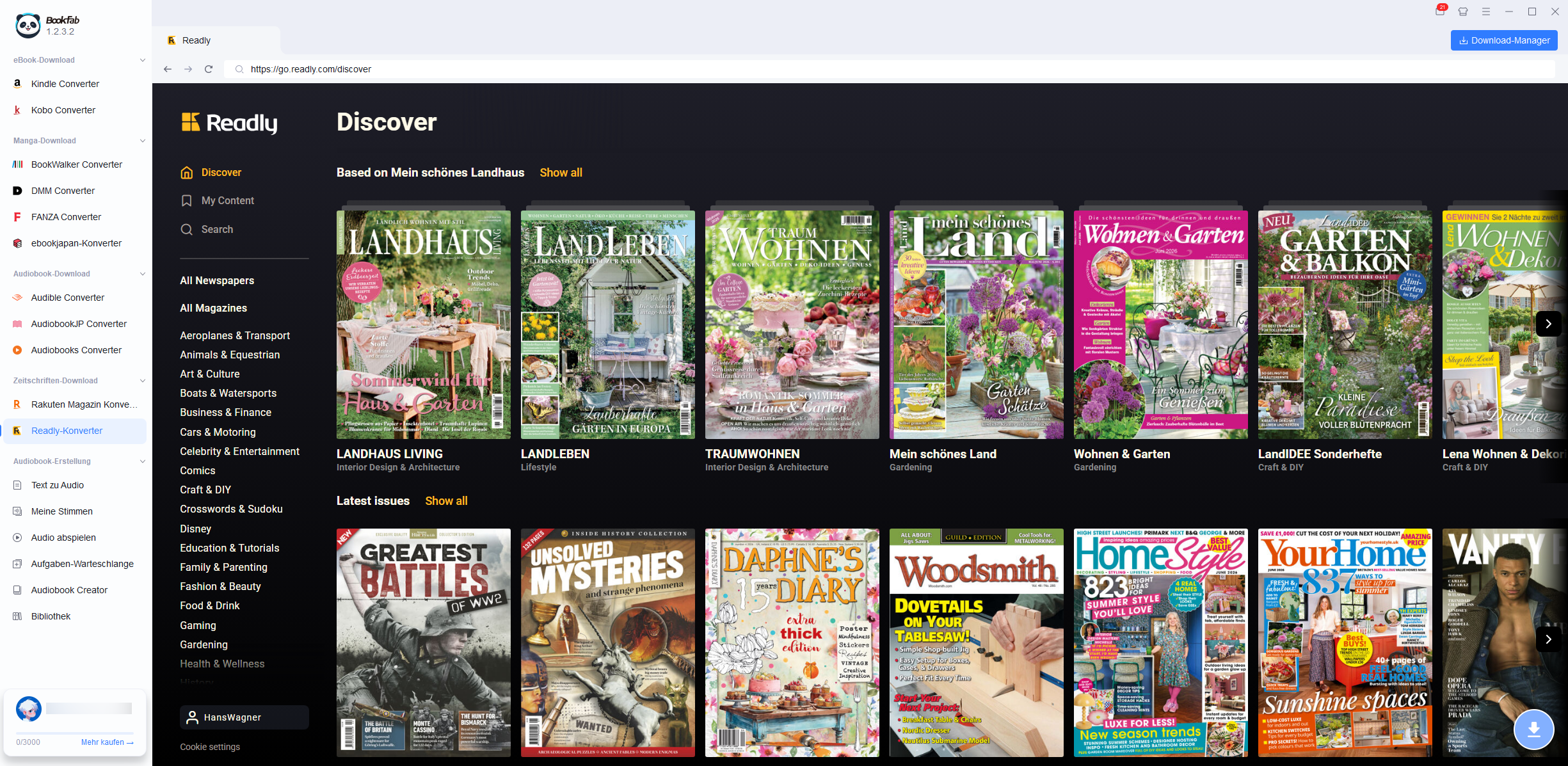Open Kindle Converter via its Amazon icon
The width and height of the screenshot is (1568, 766).
[x=17, y=84]
